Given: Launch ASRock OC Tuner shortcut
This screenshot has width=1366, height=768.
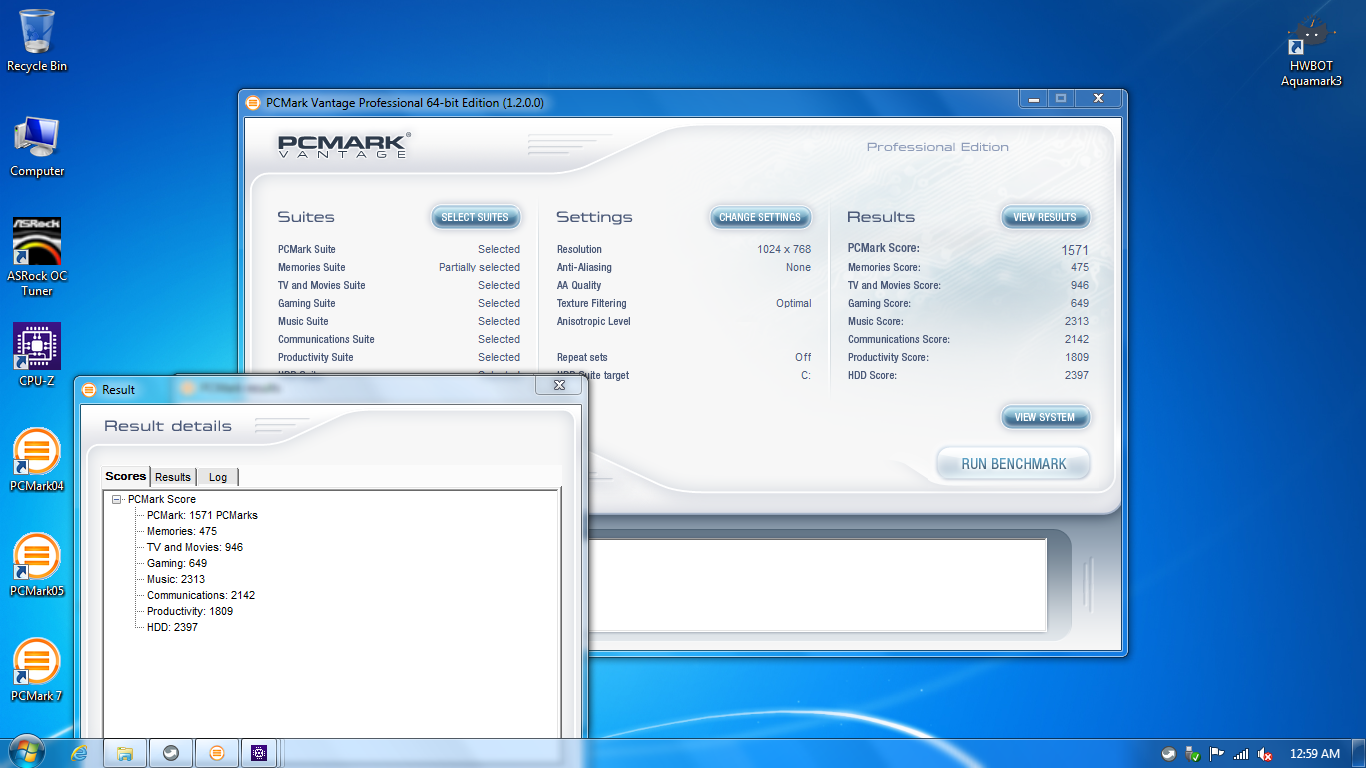Looking at the screenshot, I should (x=37, y=258).
